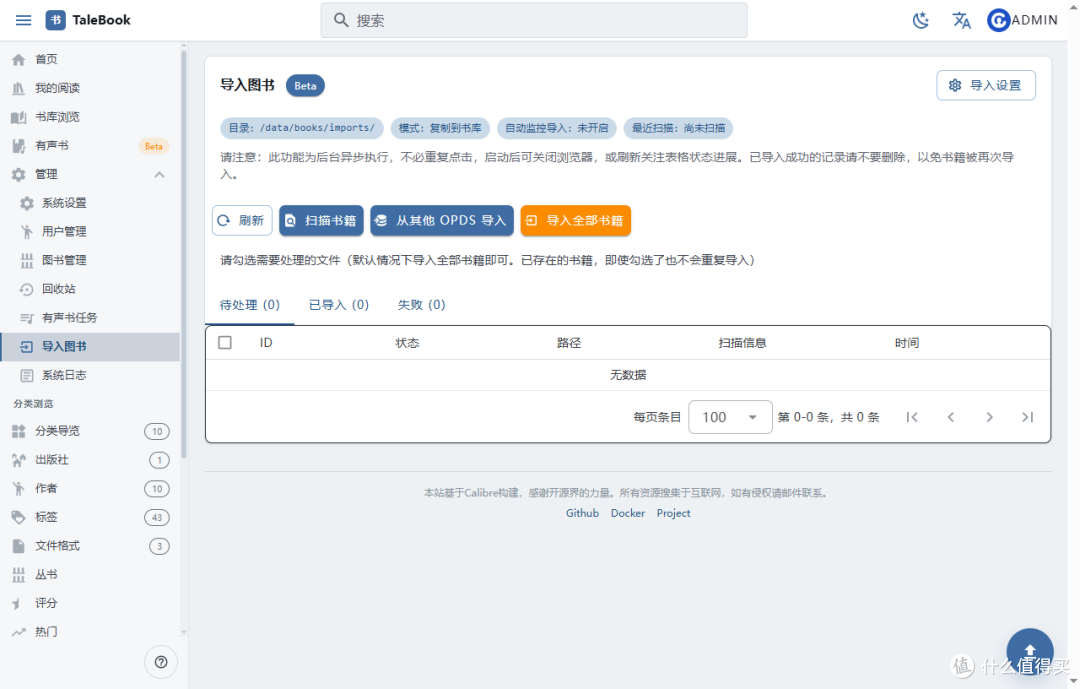Click the 路径 column header
1080x689 pixels.
point(569,343)
